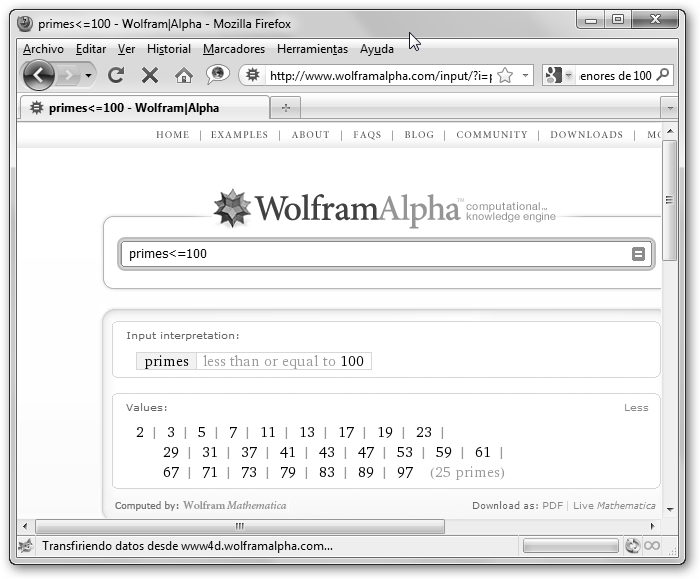700x579 pixels.
Task: Open the back/forward history dropdown arrow
Action: 89,76
